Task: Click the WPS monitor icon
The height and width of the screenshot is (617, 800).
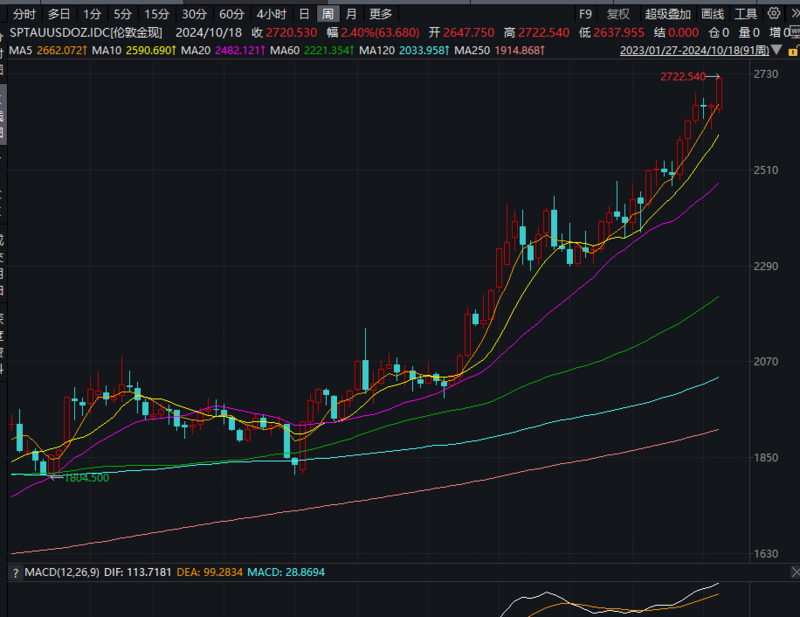Action: click(x=795, y=33)
